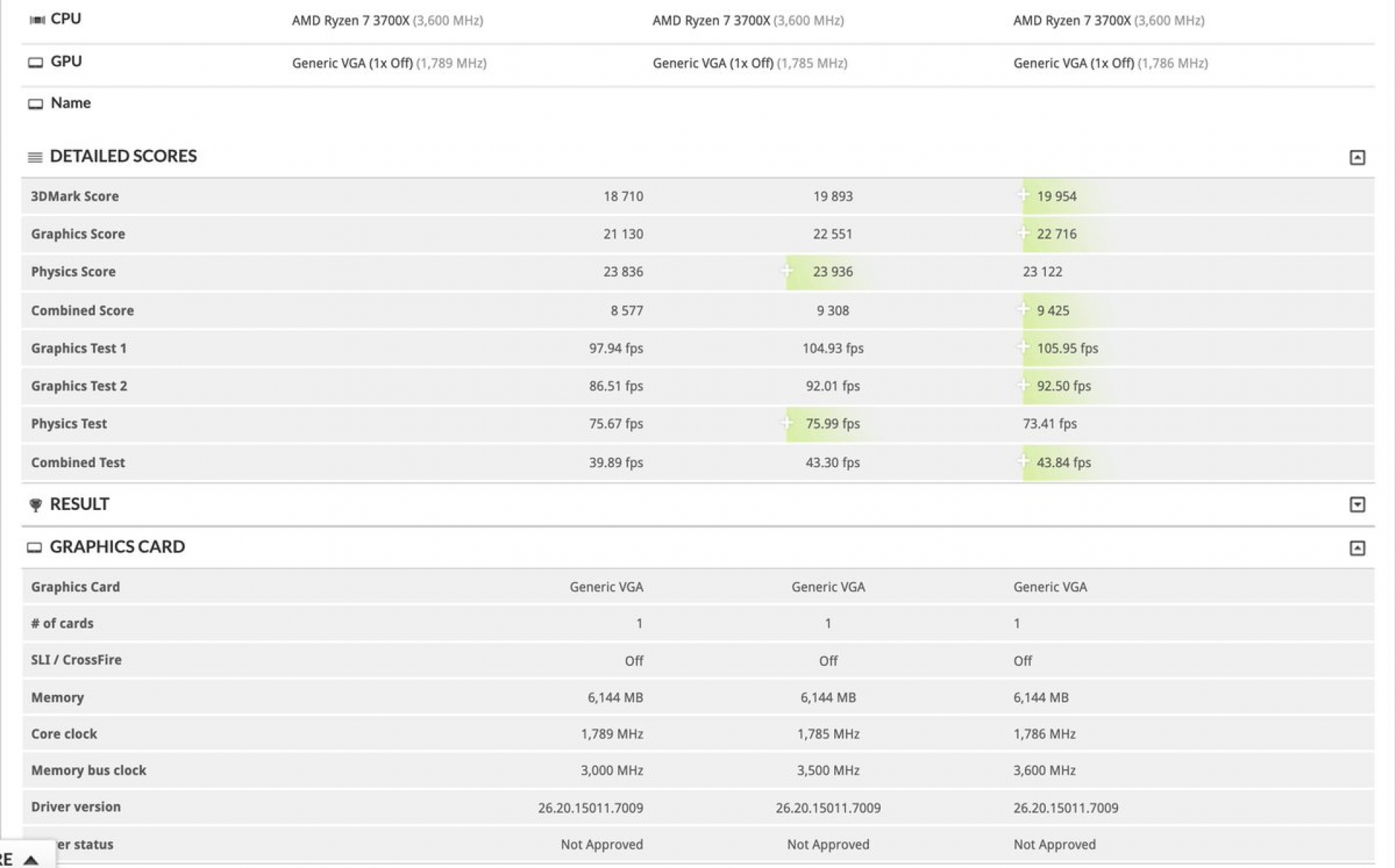Click the Detailed Scores list icon
The image size is (1396, 868).
[x=35, y=157]
